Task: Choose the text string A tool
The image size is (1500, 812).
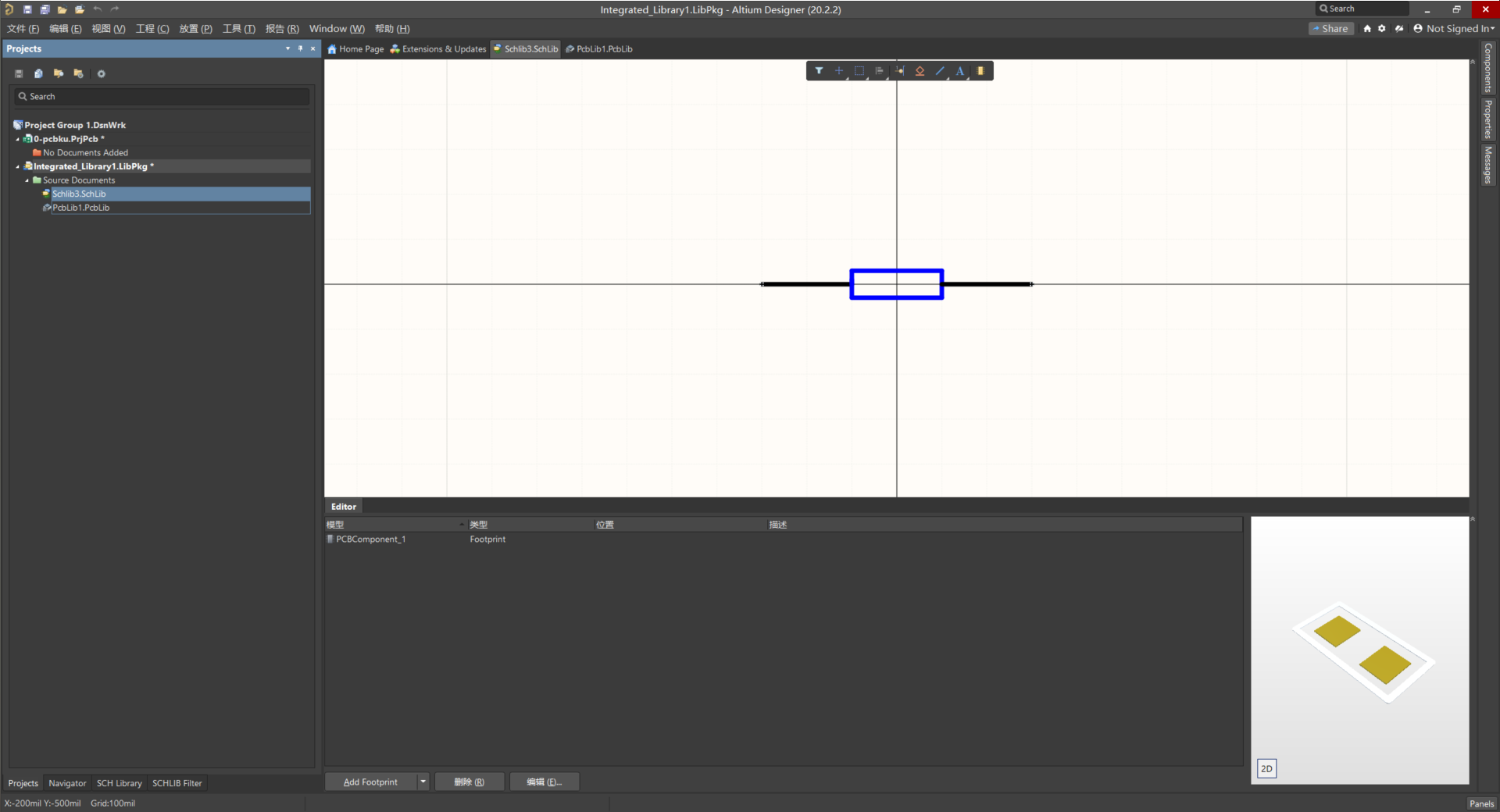Action: (x=960, y=71)
